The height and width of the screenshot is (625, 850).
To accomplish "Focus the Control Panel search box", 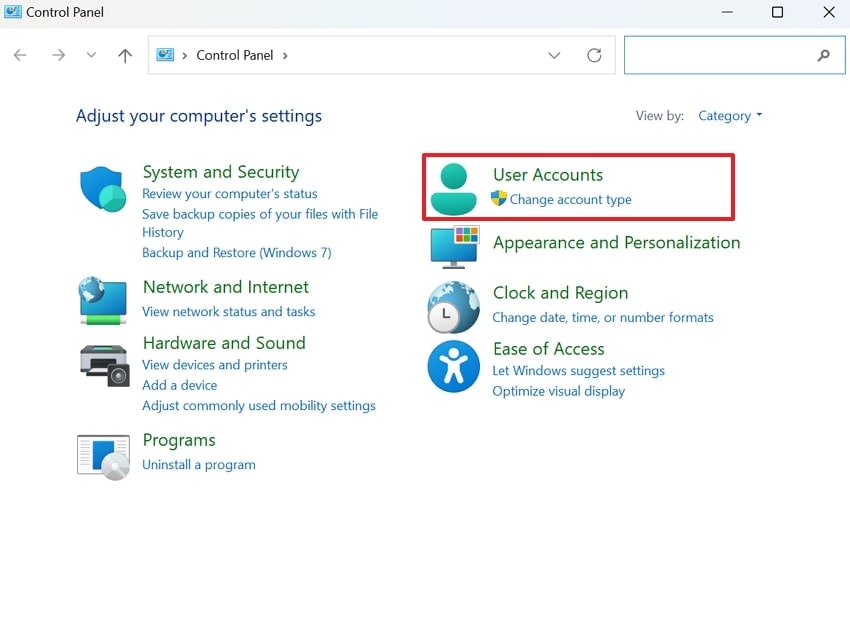I will pyautogui.click(x=735, y=55).
